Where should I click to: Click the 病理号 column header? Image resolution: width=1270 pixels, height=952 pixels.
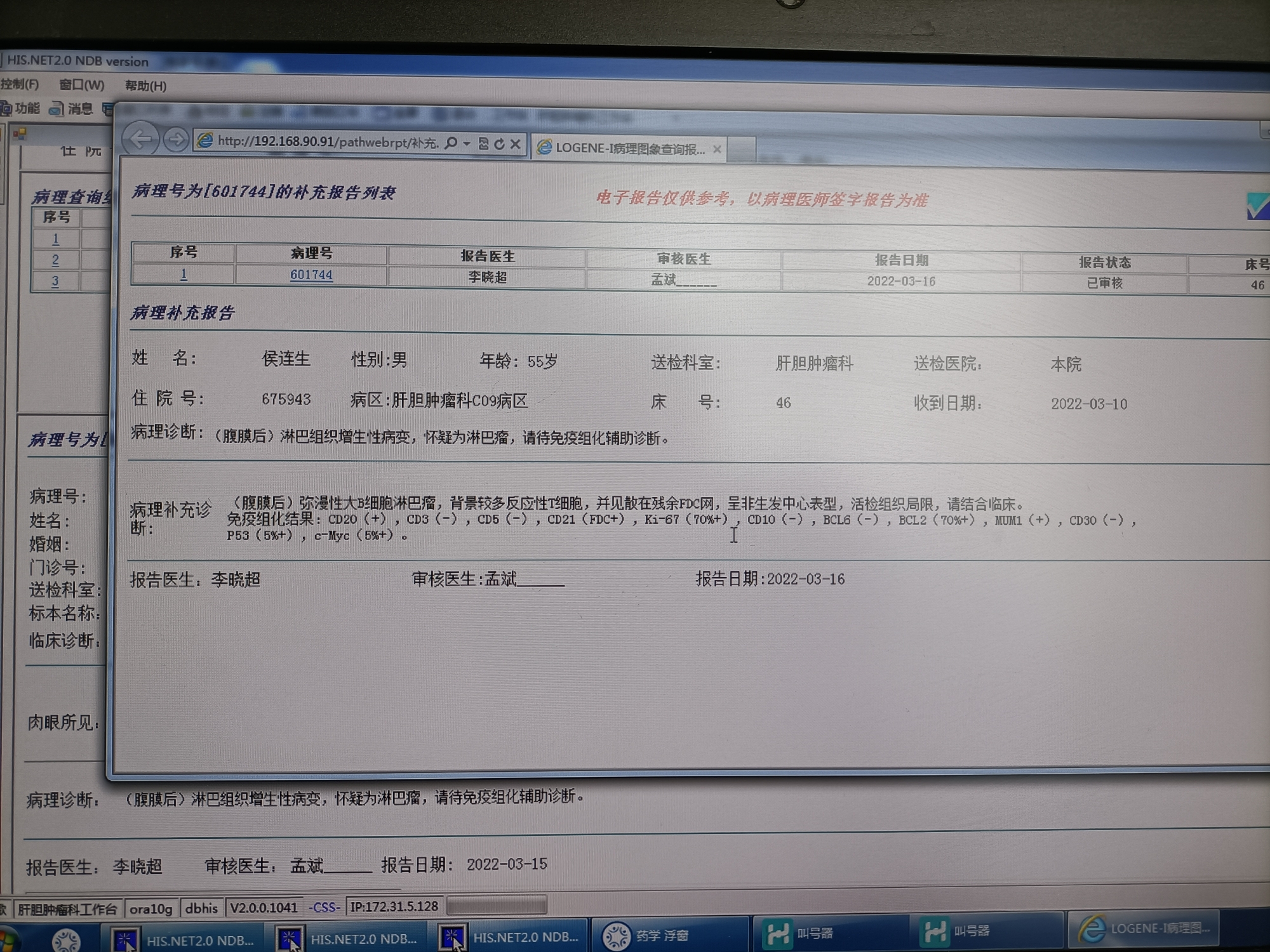(311, 253)
